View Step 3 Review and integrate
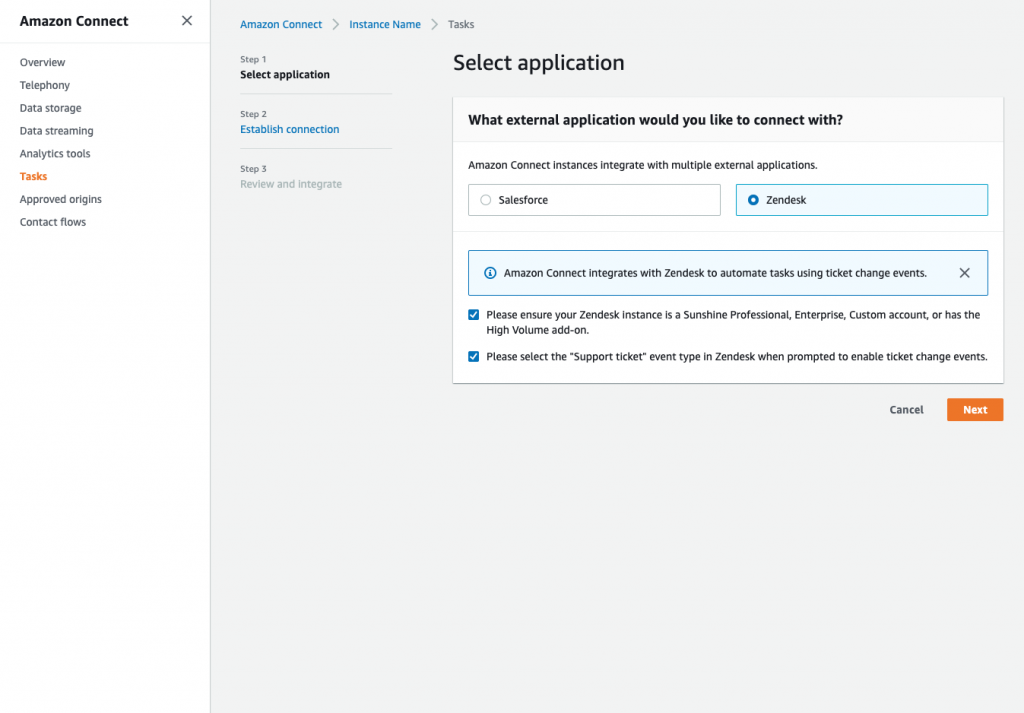This screenshot has width=1024, height=713. [290, 183]
